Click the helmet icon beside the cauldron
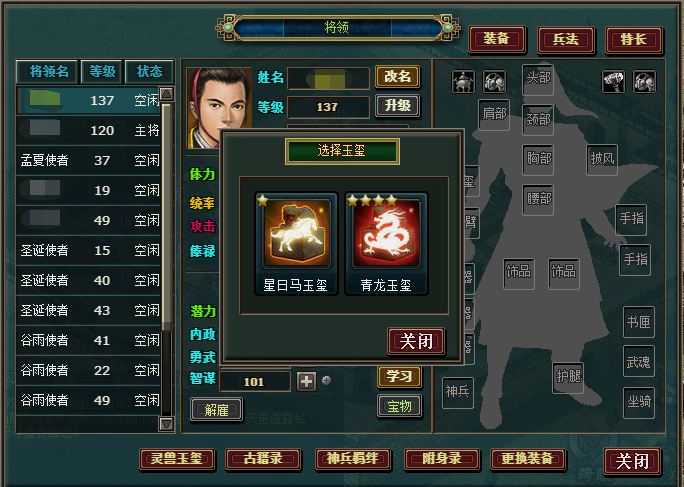The image size is (684, 487). click(x=494, y=81)
